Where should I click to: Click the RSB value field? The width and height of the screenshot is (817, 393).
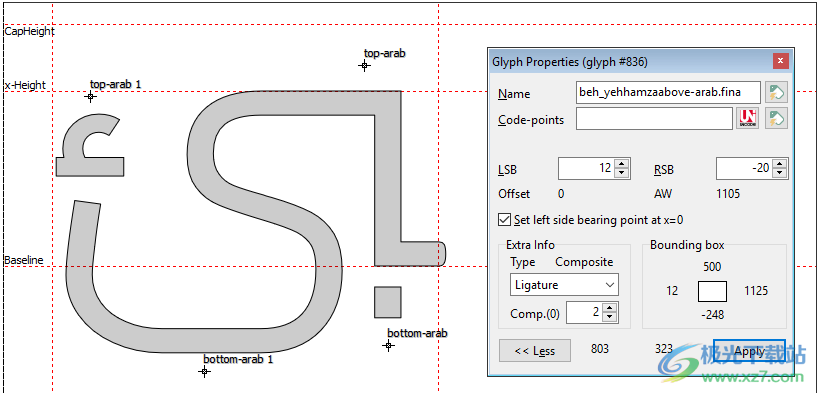[x=745, y=168]
